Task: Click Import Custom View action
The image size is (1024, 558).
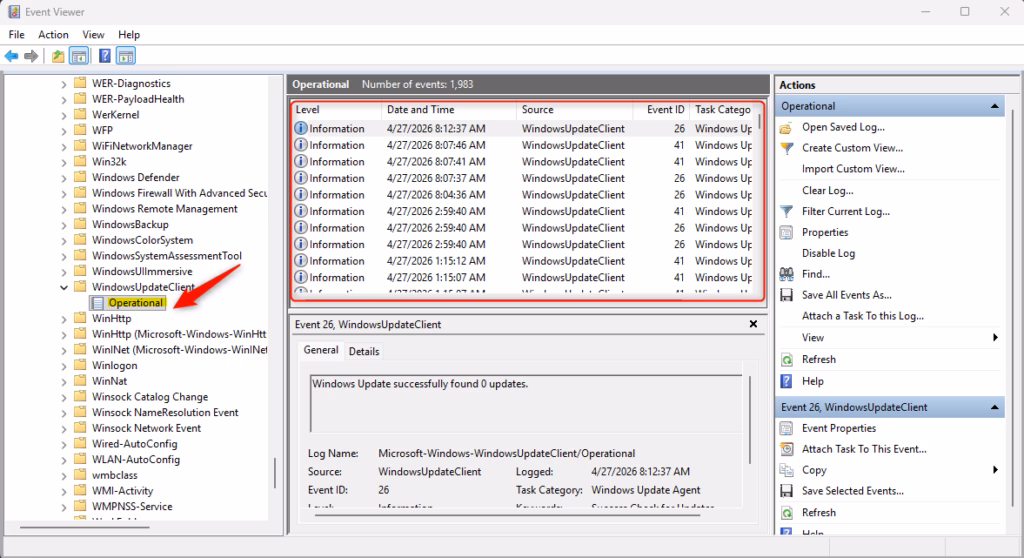Action: [x=853, y=169]
